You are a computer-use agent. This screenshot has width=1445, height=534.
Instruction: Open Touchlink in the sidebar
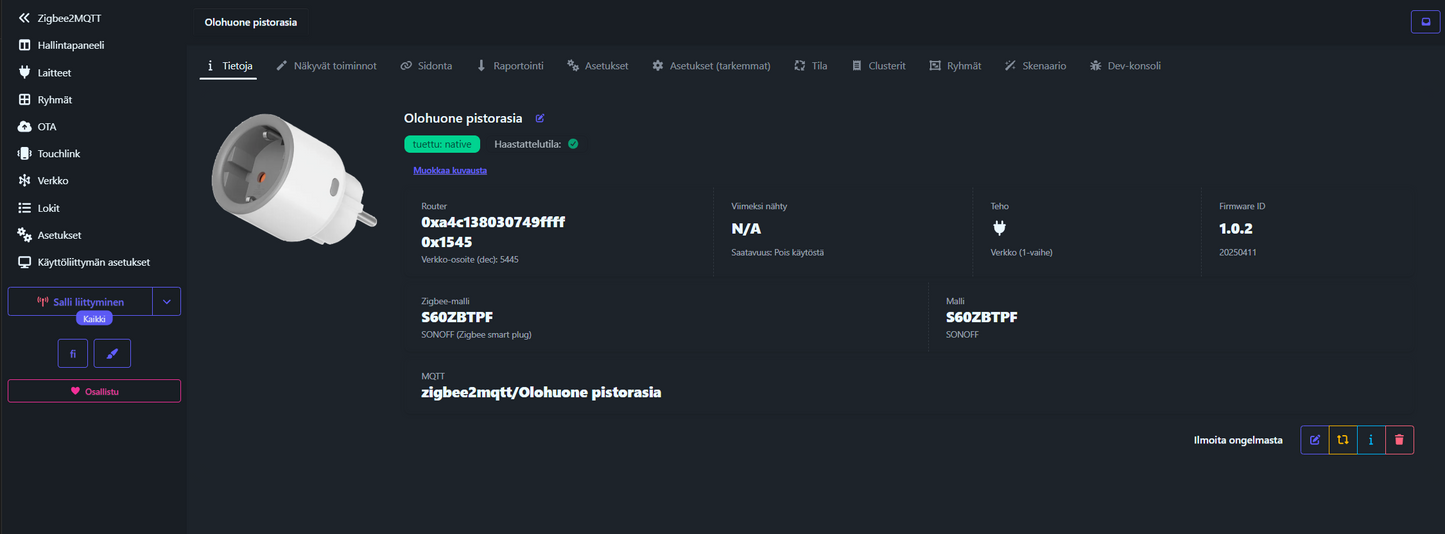pos(58,154)
